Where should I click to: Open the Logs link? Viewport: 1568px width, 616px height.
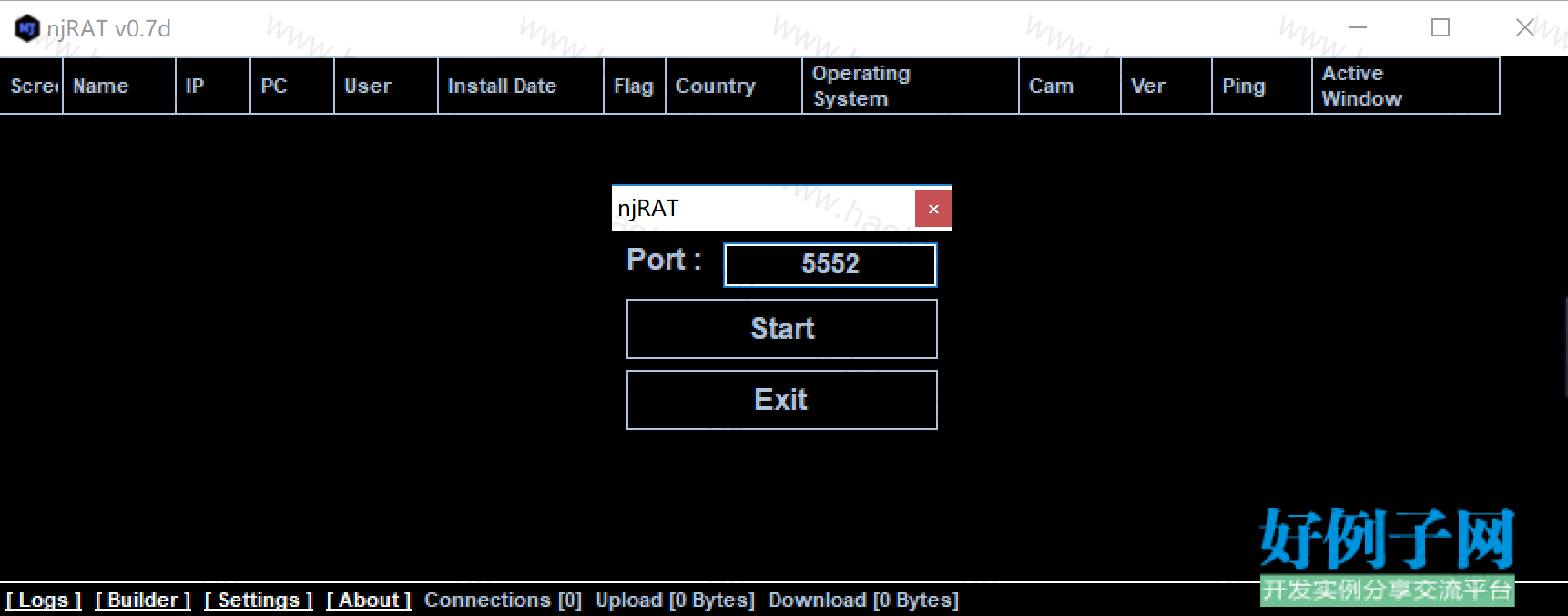[44, 601]
